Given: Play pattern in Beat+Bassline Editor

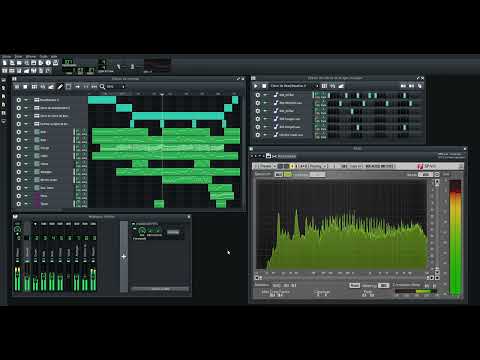Looking at the screenshot, I should click(x=256, y=86).
